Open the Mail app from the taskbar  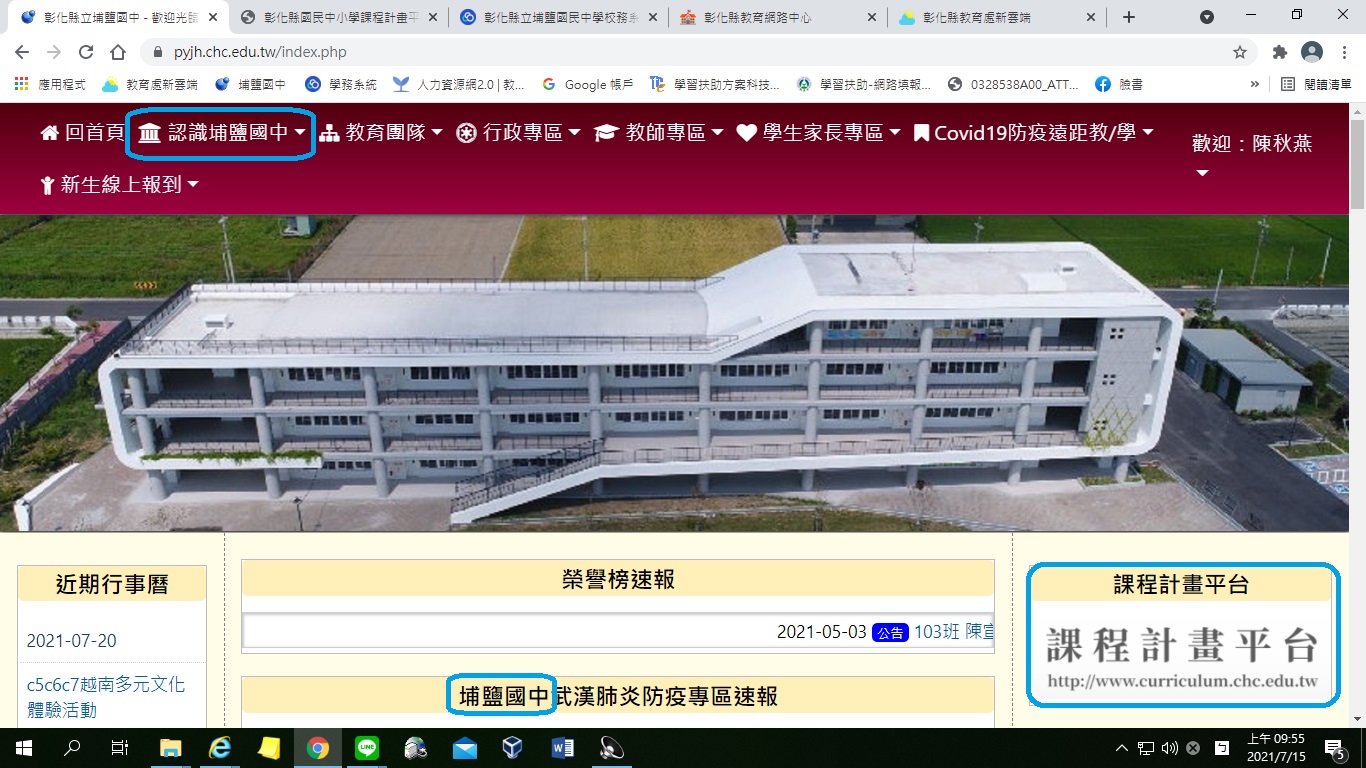click(465, 748)
